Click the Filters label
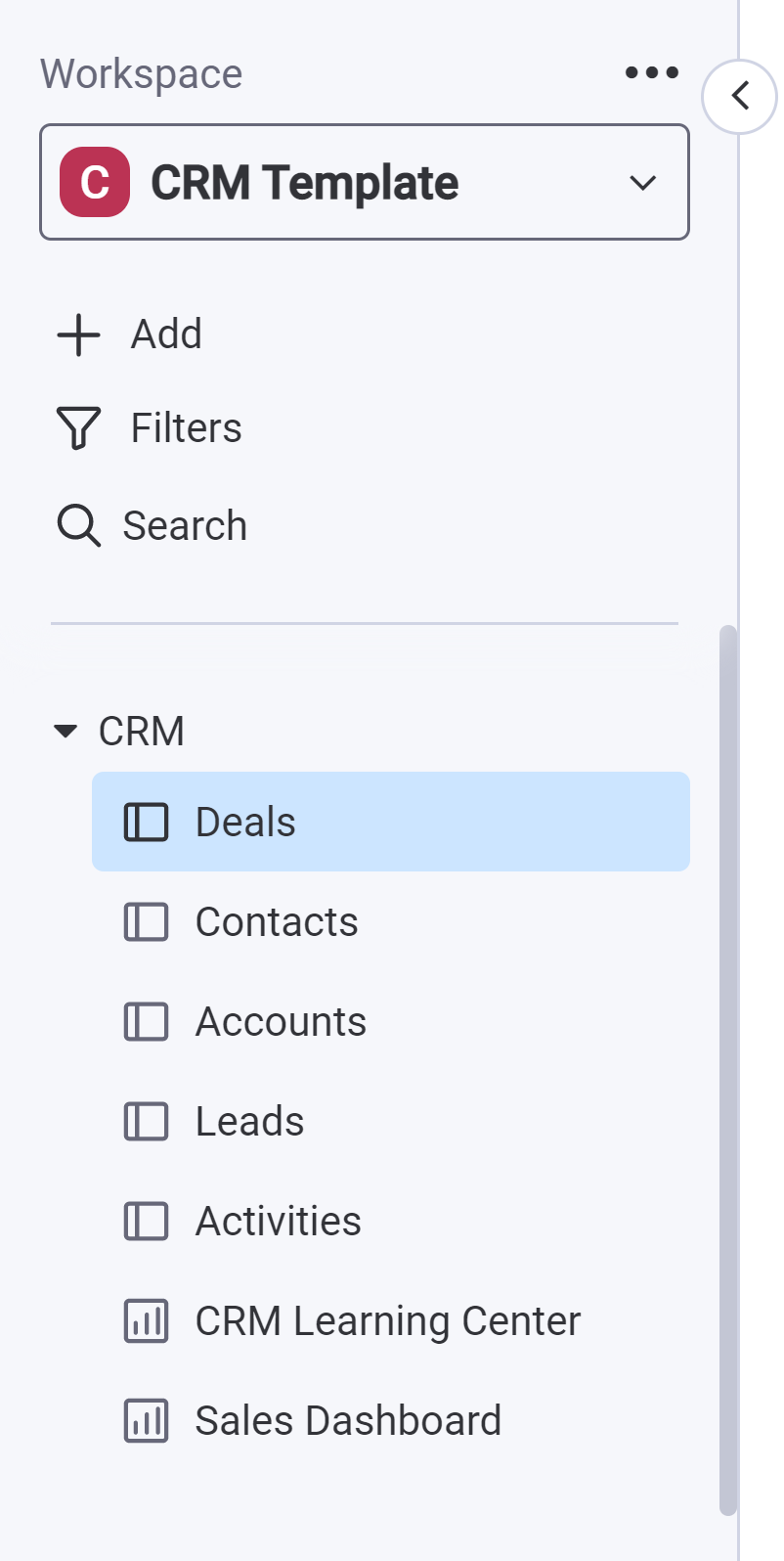This screenshot has width=784, height=1561. click(186, 428)
